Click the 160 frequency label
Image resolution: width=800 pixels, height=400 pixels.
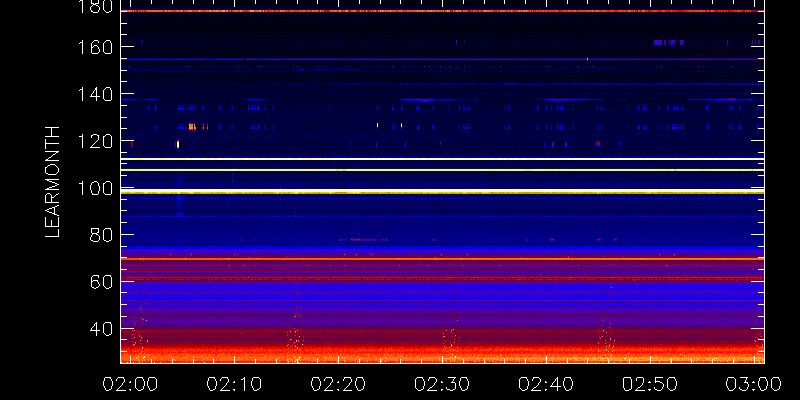click(x=96, y=47)
